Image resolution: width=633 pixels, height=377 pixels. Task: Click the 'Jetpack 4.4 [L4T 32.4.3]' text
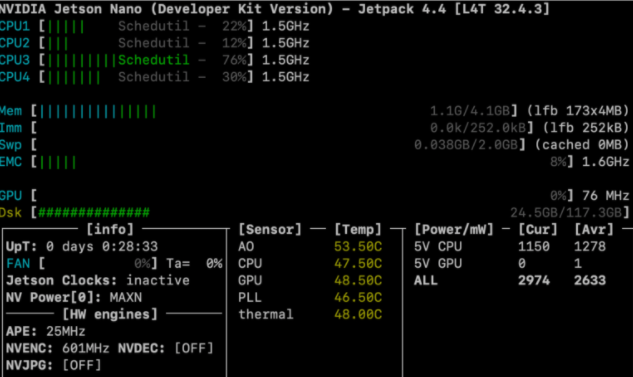tap(454, 9)
